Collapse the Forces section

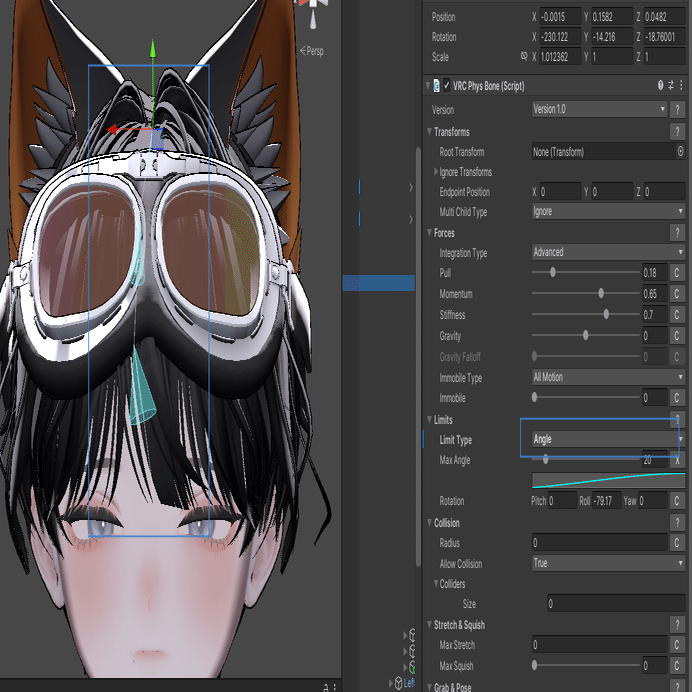429,233
